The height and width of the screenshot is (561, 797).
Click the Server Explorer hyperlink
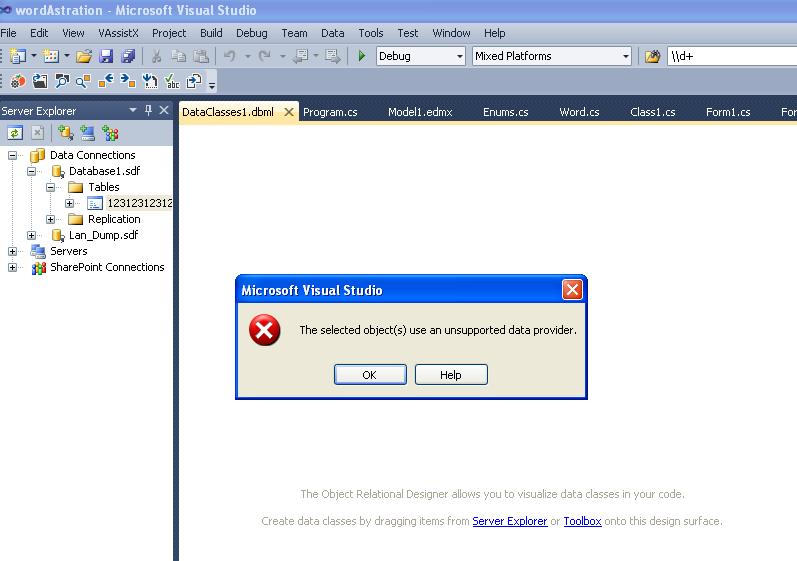tap(510, 521)
